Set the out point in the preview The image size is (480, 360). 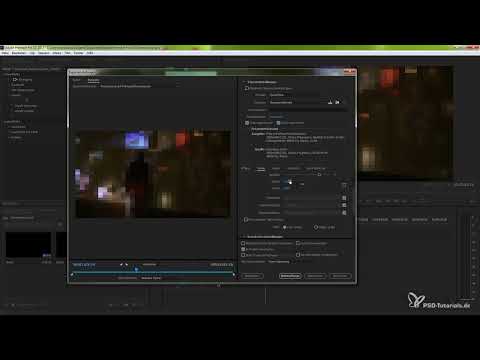pos(127,265)
